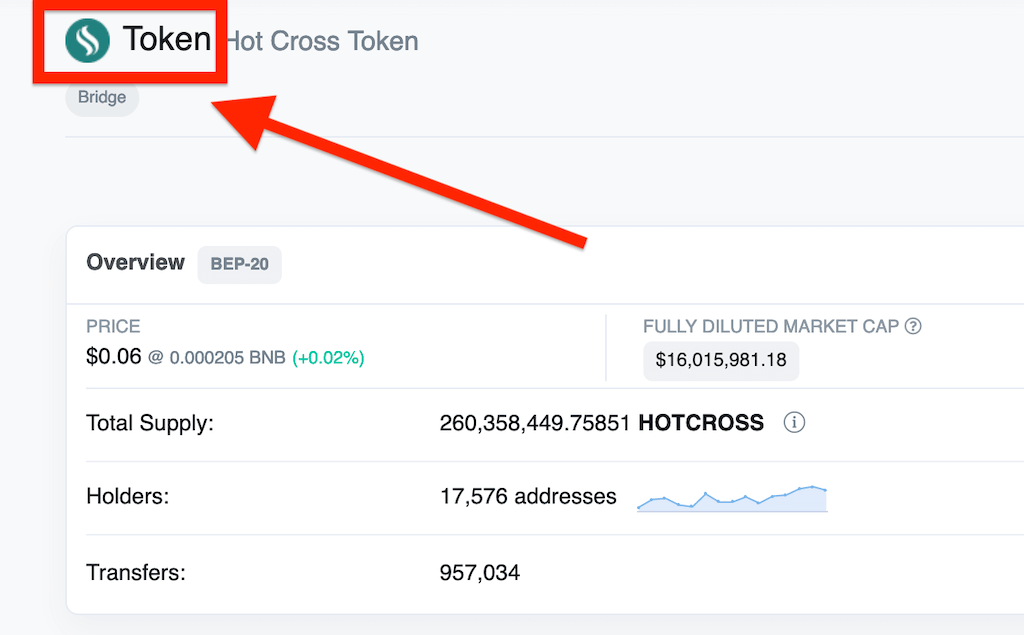Click the Transfers label
Viewport: 1024px width, 635px height.
[136, 572]
